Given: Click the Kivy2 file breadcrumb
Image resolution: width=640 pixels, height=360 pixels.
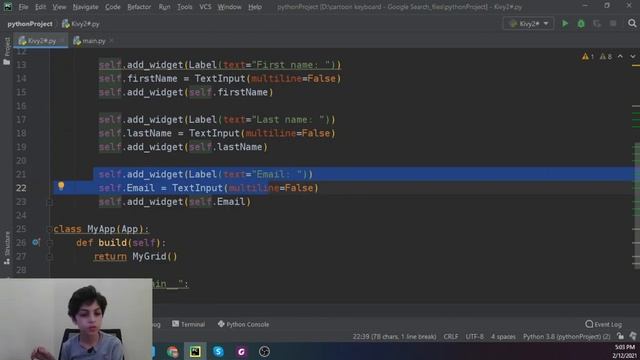Looking at the screenshot, I should pos(81,24).
